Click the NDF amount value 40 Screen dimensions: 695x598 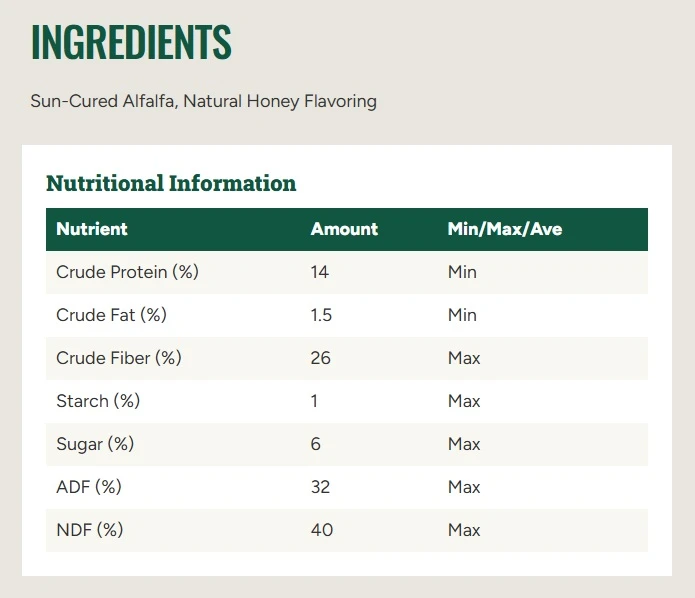pos(322,530)
